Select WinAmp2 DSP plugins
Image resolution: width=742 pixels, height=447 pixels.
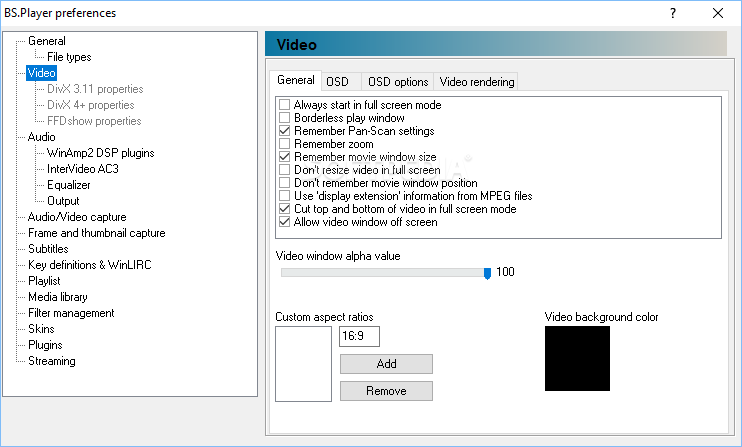(100, 153)
